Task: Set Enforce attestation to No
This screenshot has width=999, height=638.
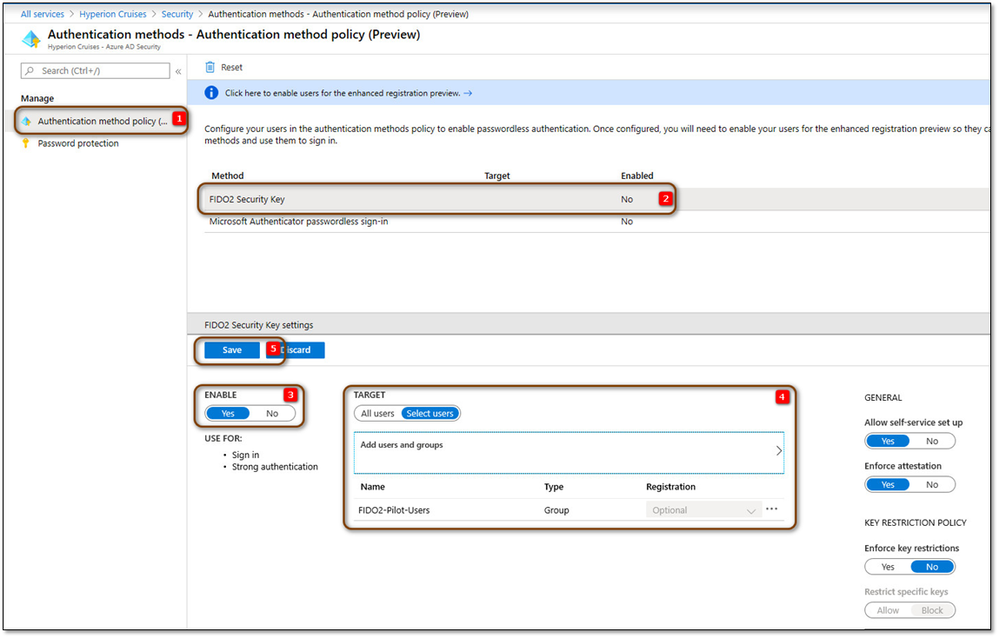Action: pos(932,485)
